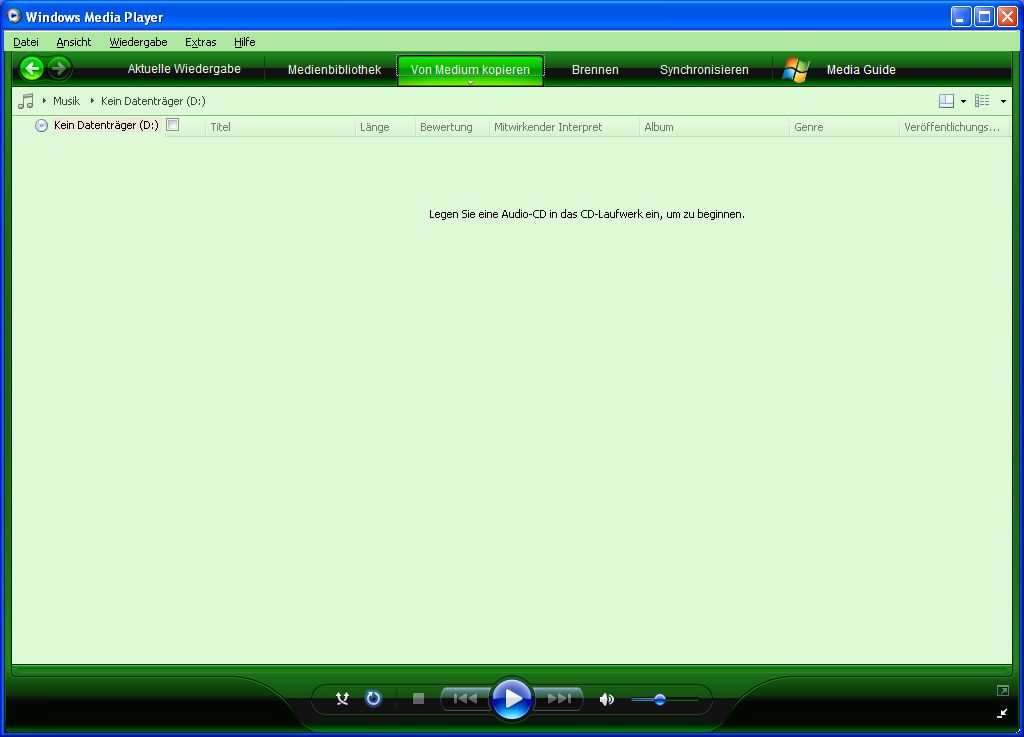Screen dimensions: 1024x737
Task: Open the Extras menu
Action: pyautogui.click(x=200, y=42)
